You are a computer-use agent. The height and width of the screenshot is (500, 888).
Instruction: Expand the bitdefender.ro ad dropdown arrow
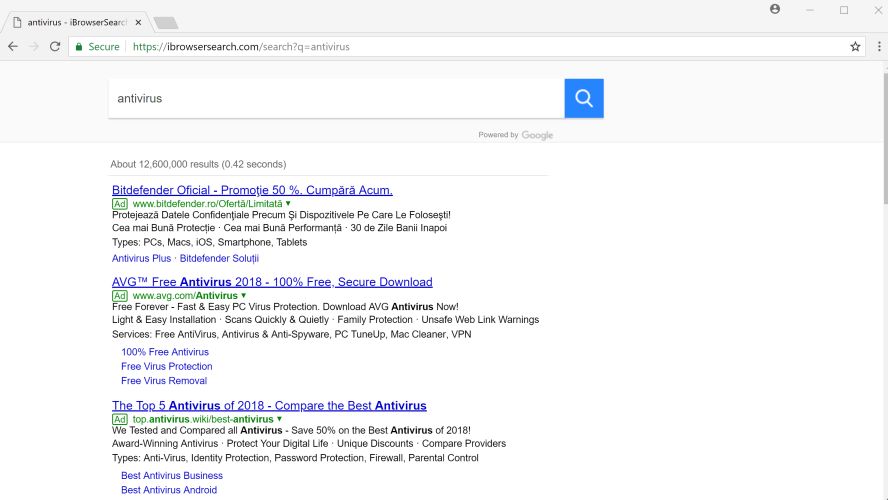pos(288,203)
